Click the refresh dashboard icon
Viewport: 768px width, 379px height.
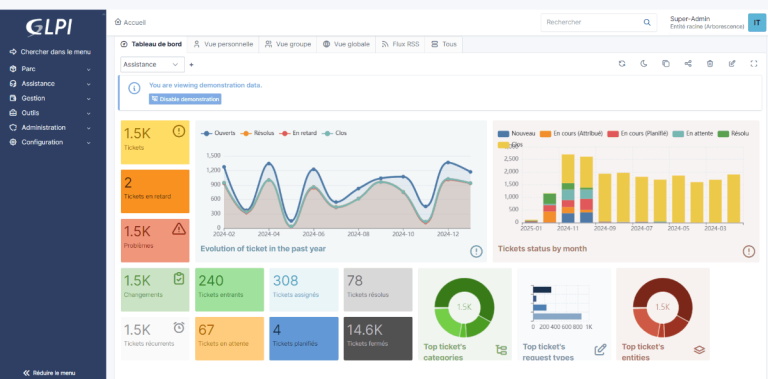[622, 64]
